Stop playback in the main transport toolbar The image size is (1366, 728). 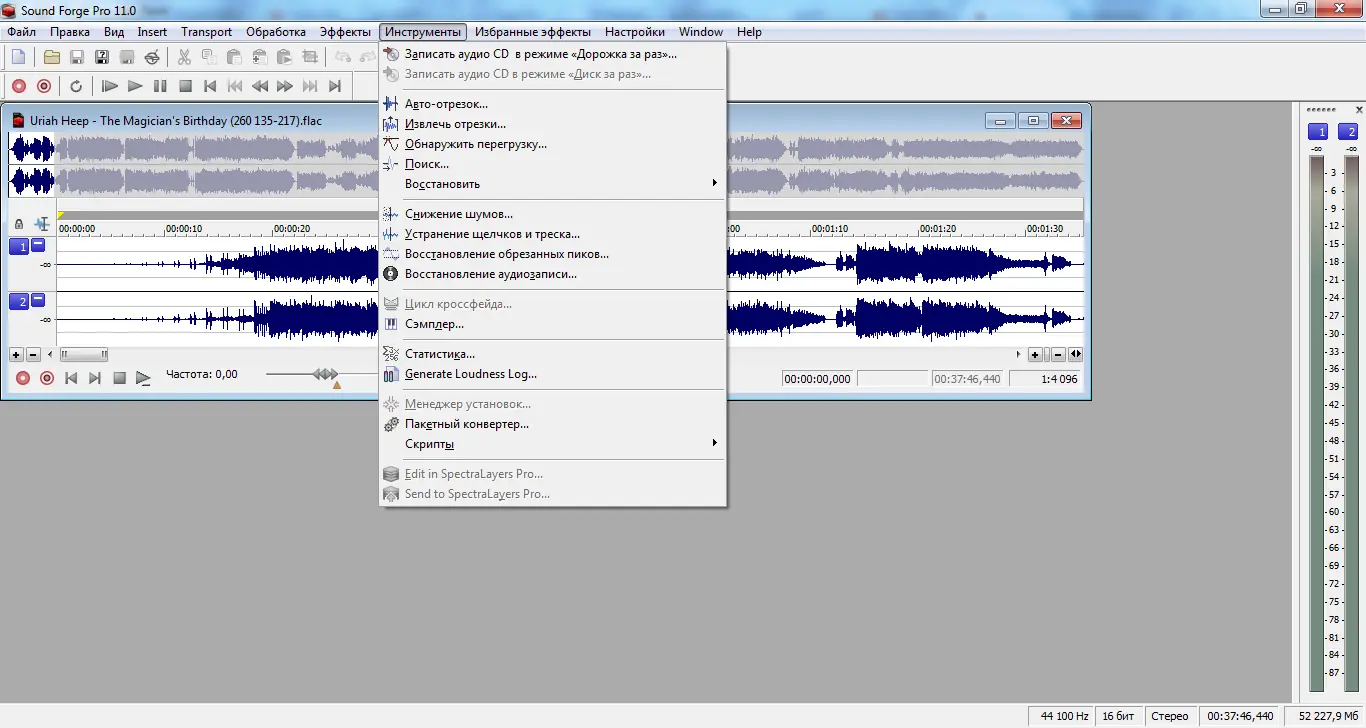(185, 86)
